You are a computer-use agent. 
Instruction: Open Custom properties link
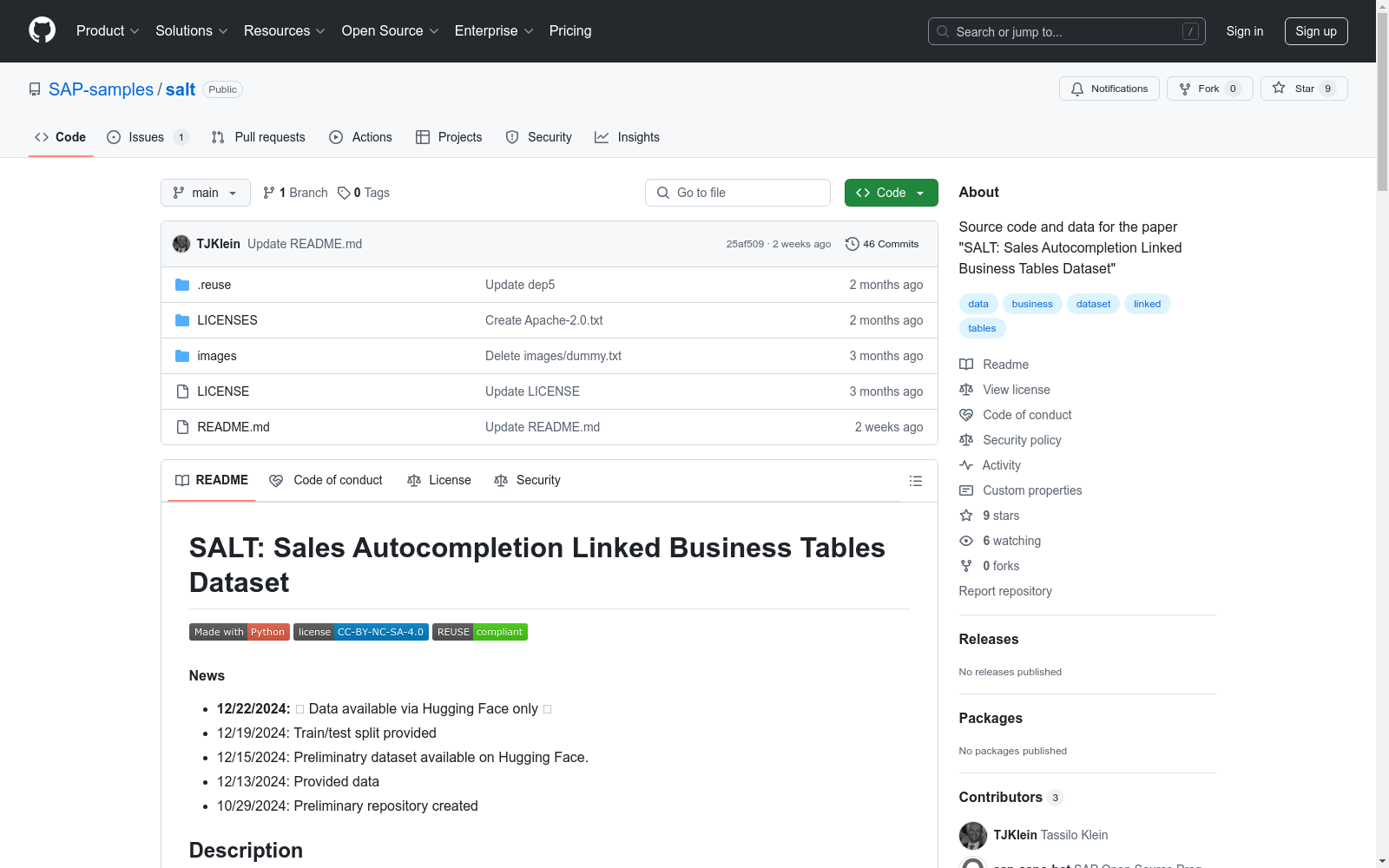click(1021, 490)
